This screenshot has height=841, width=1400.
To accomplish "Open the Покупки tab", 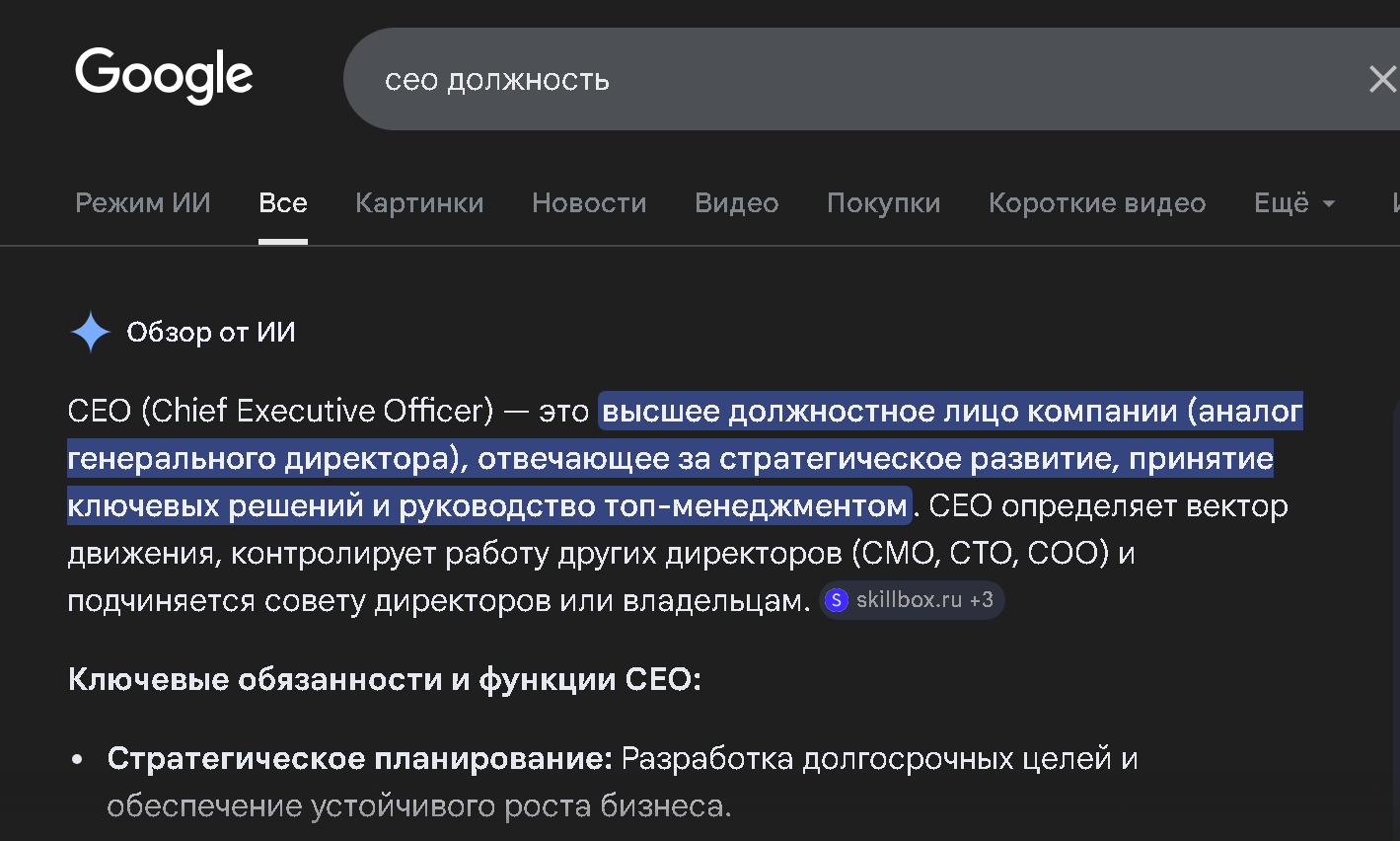I will (x=883, y=203).
